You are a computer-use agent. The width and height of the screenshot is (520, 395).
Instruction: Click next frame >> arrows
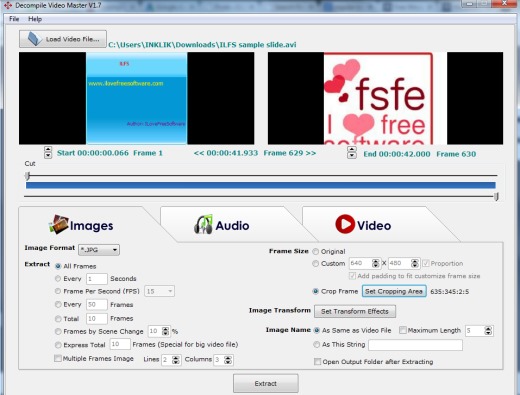(x=311, y=153)
